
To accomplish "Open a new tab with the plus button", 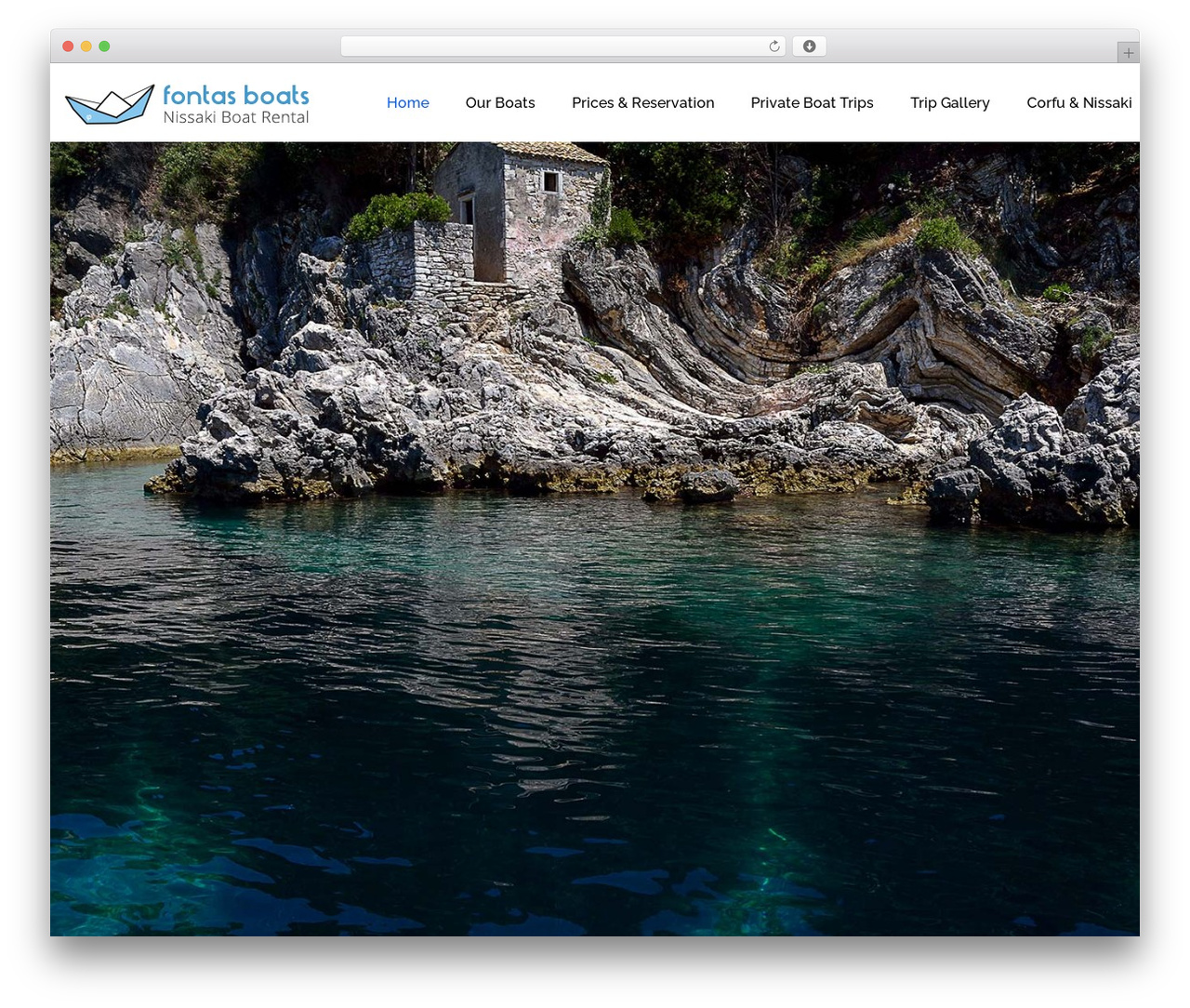I will coord(1128,53).
